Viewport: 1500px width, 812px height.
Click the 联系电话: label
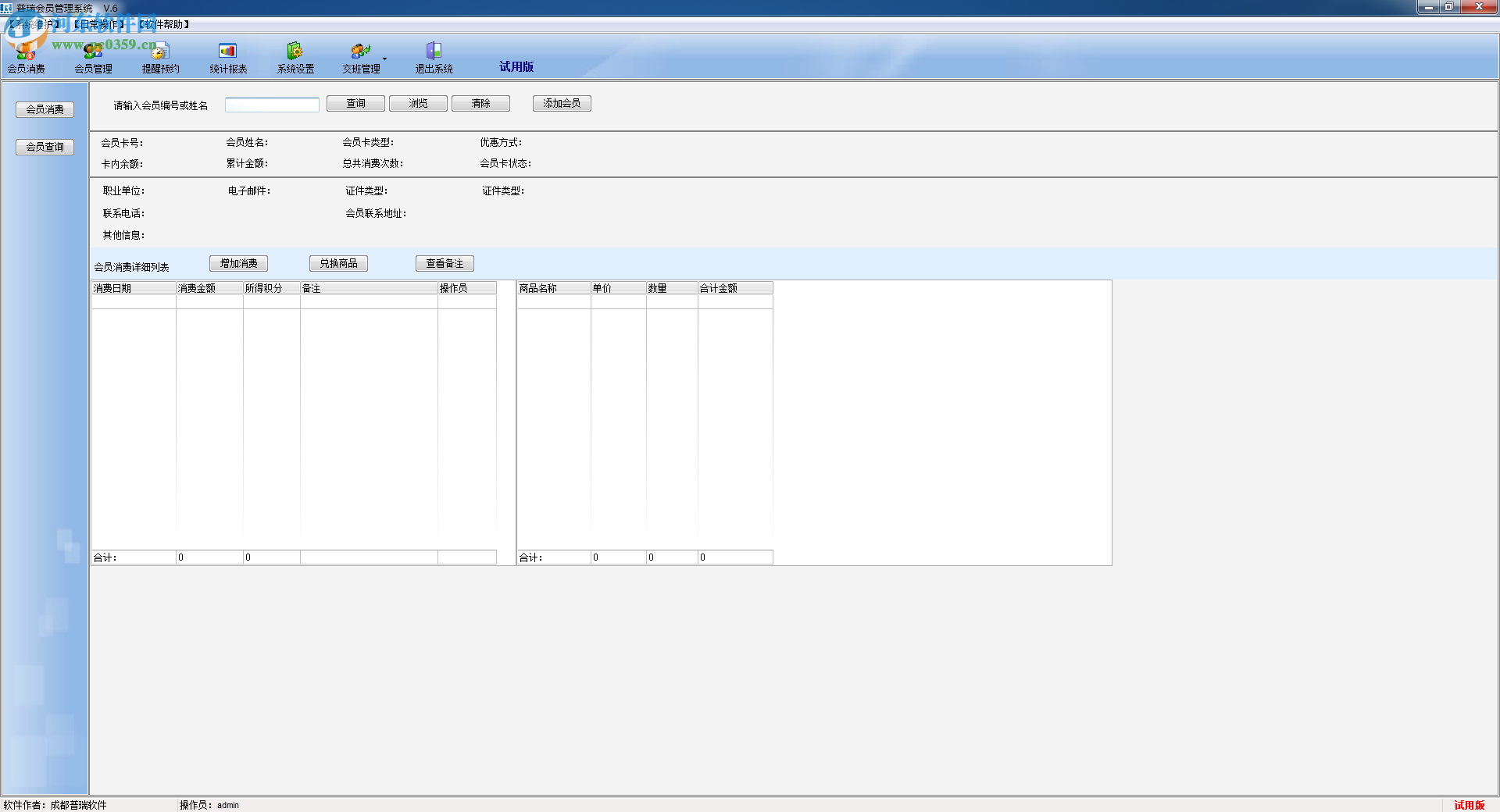coord(123,213)
